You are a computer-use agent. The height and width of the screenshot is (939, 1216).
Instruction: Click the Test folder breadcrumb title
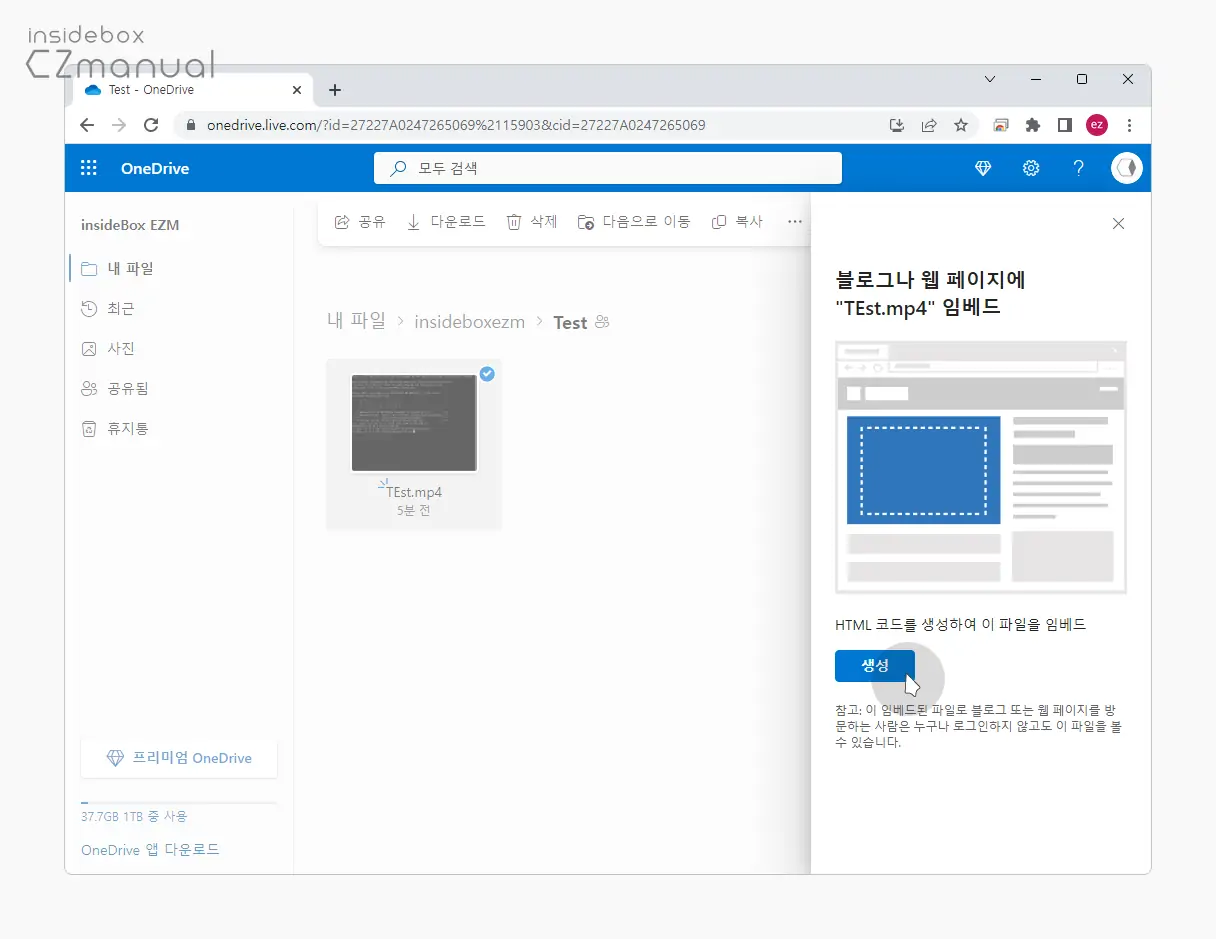570,322
